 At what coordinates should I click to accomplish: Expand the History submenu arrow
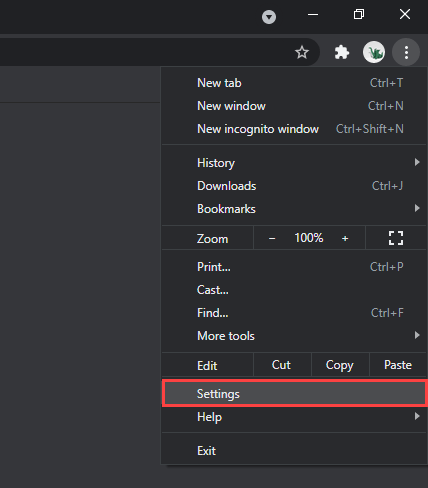417,162
